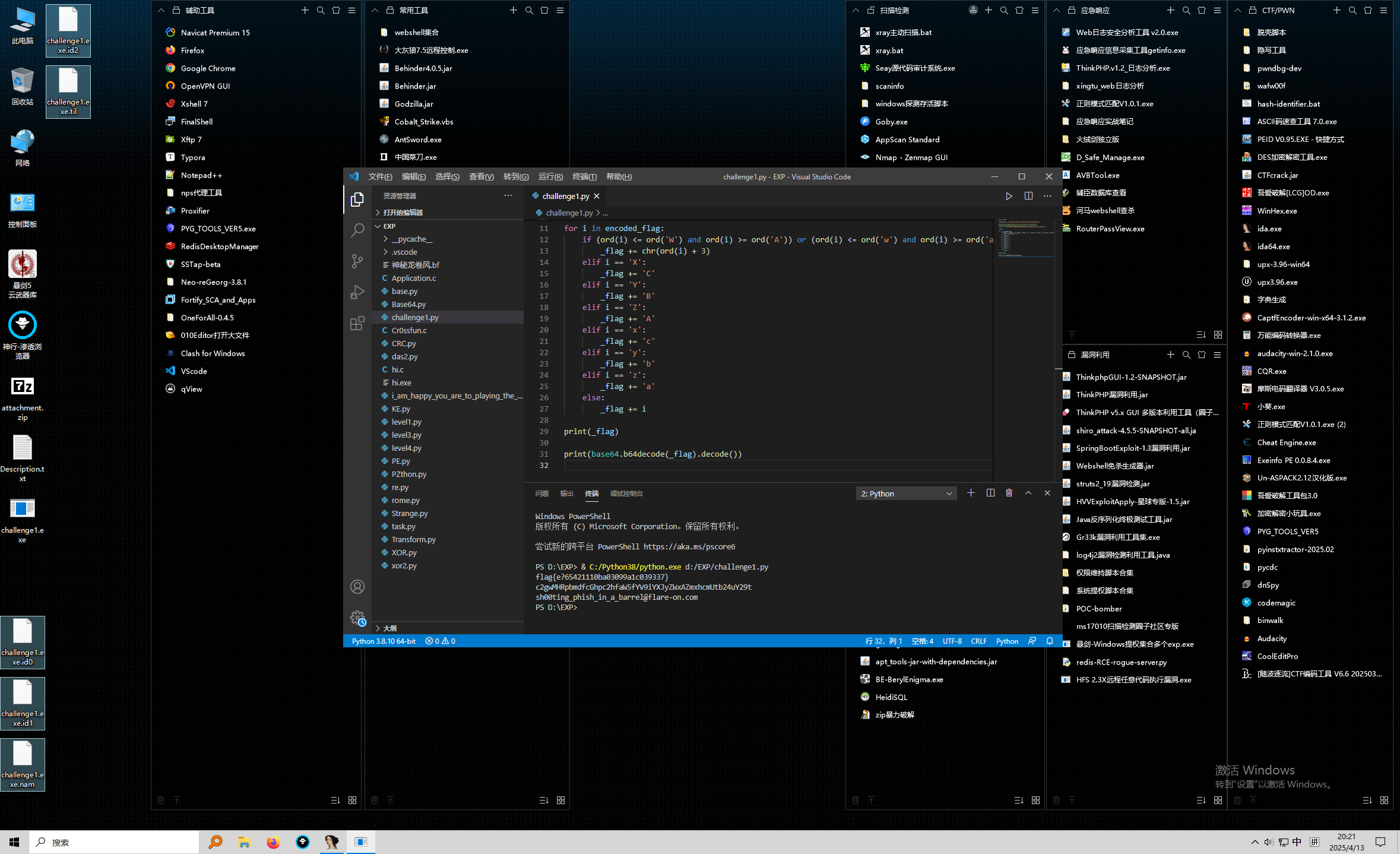This screenshot has height=854, width=1400.
Task: Open Source Control view in activity bar
Action: pos(357,261)
